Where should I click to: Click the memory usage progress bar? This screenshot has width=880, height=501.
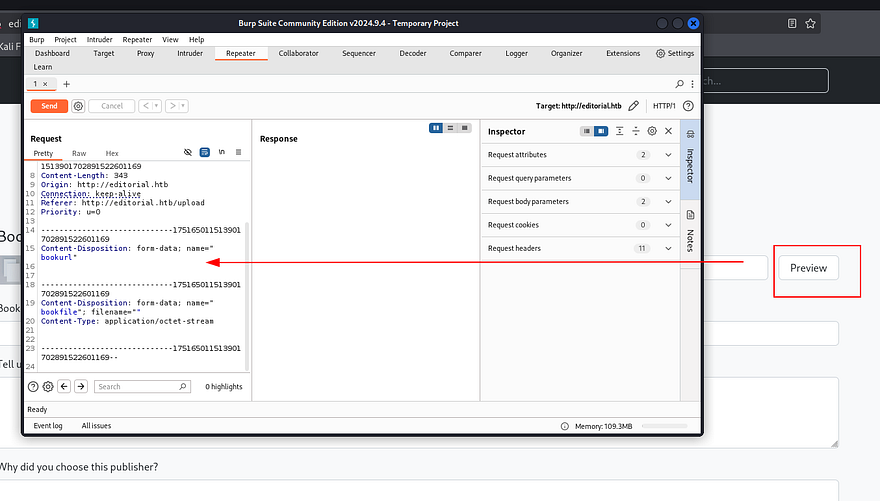coord(664,426)
